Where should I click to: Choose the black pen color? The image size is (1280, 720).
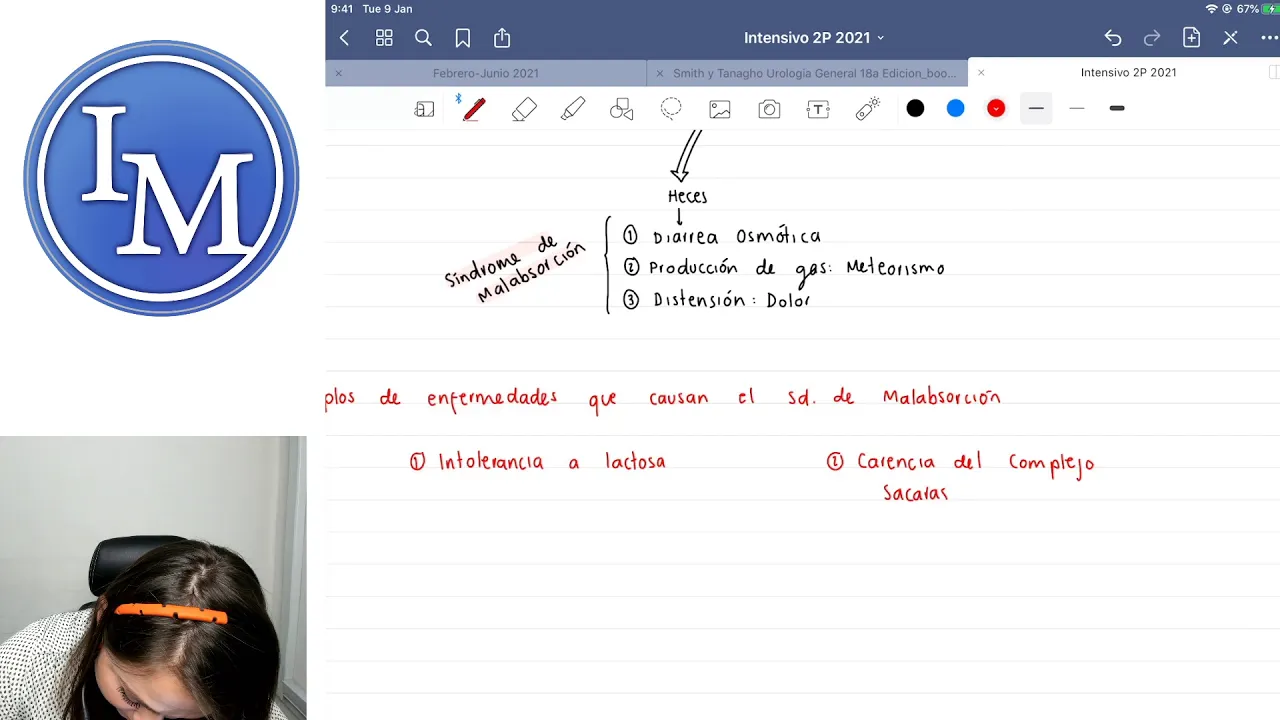(x=915, y=108)
